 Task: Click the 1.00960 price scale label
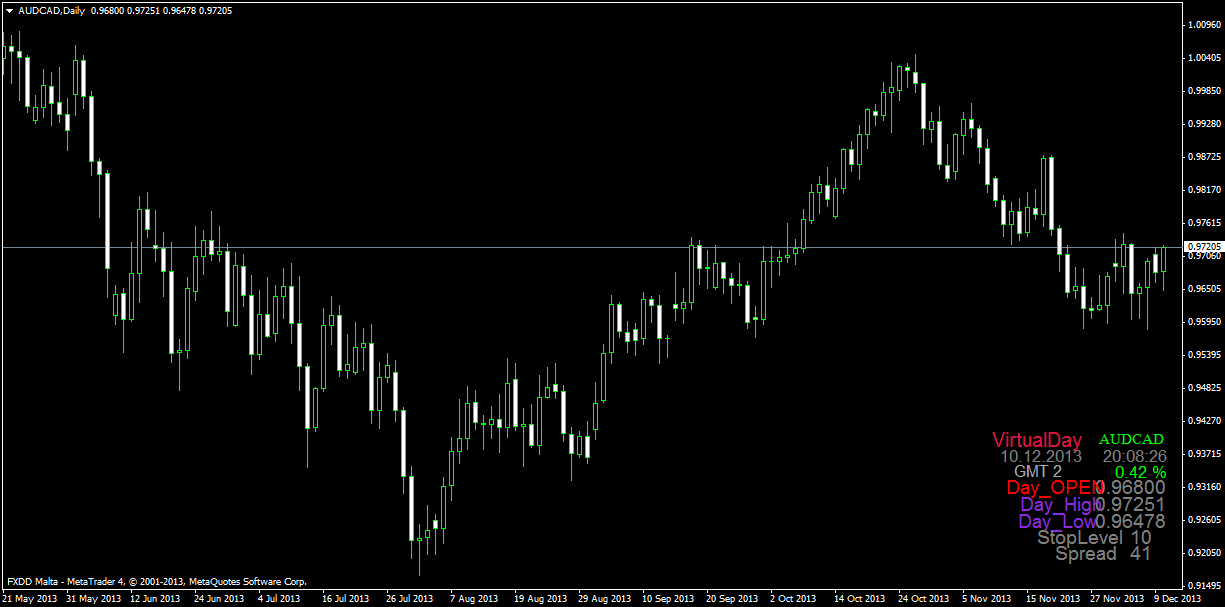tap(1203, 24)
